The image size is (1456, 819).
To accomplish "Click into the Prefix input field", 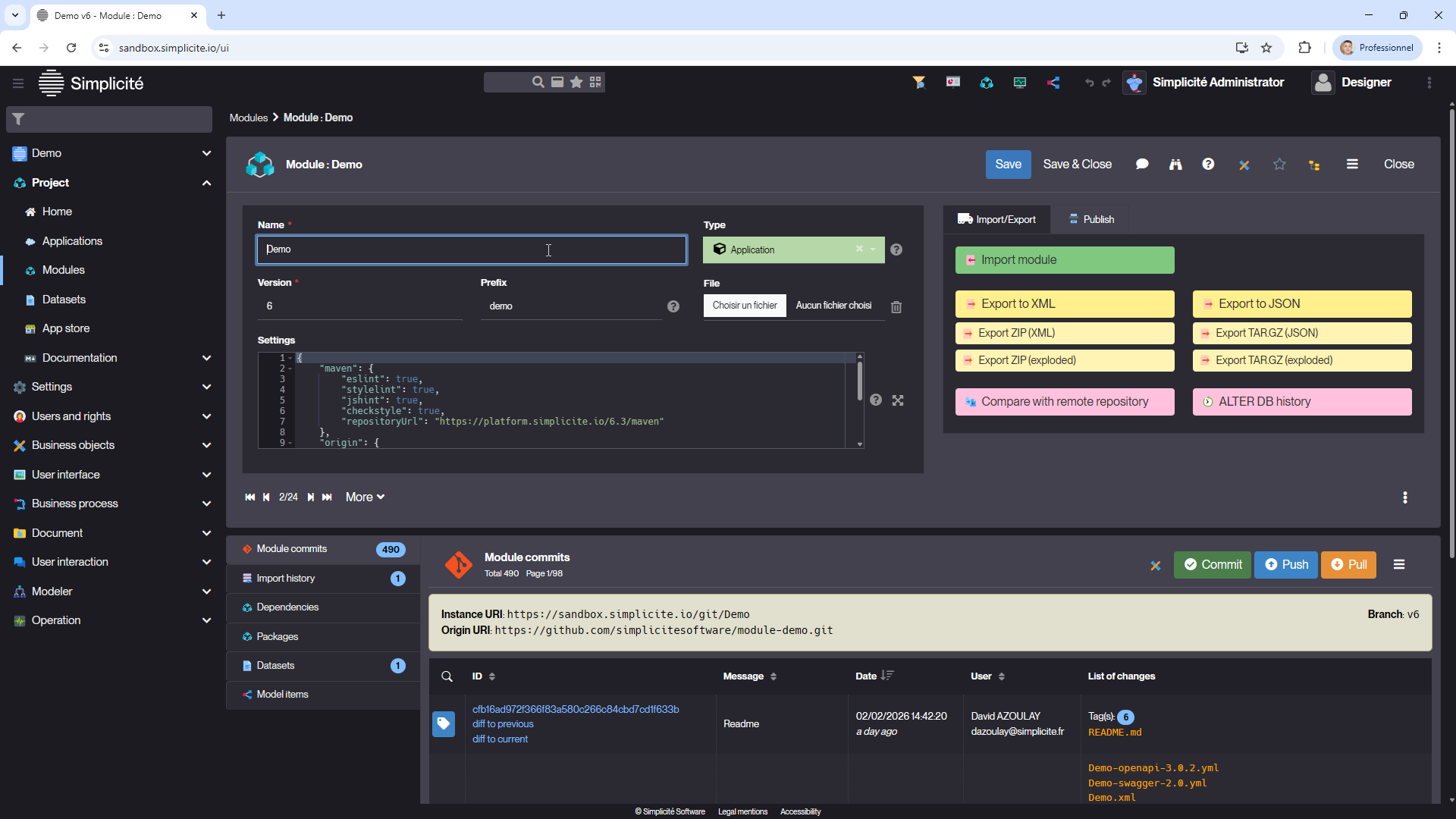I will pos(569,306).
